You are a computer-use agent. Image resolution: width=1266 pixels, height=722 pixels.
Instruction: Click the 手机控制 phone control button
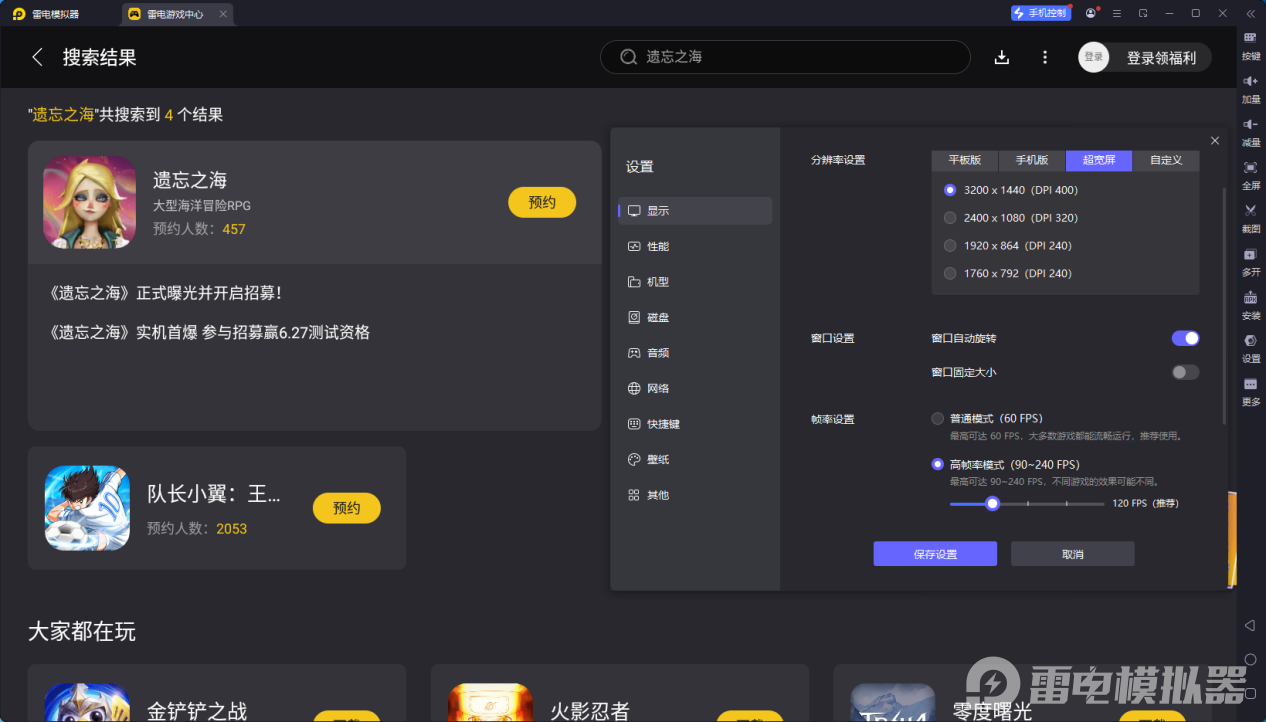tap(1040, 13)
